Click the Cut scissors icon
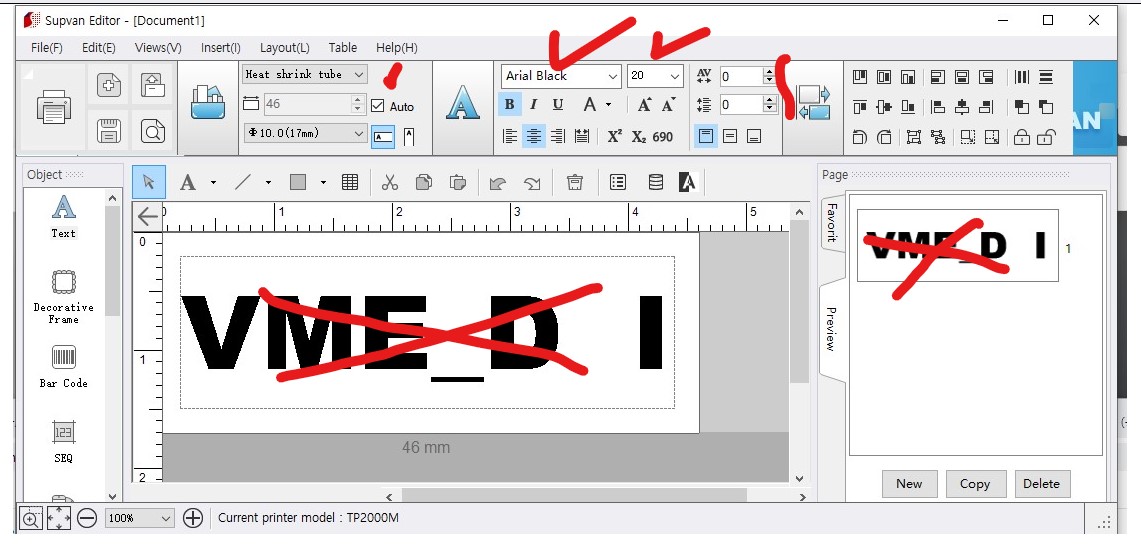Screen dimensions: 1141x544 click(390, 182)
